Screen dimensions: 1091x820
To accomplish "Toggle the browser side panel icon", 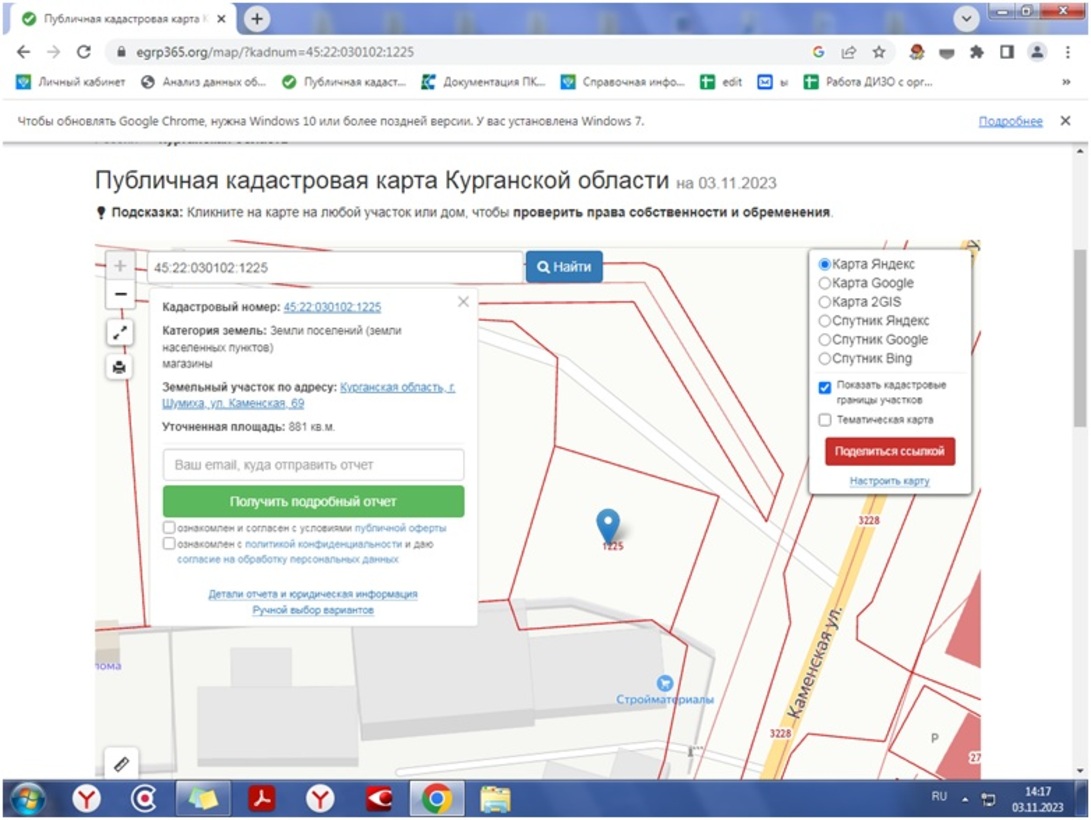I will pyautogui.click(x=1007, y=52).
